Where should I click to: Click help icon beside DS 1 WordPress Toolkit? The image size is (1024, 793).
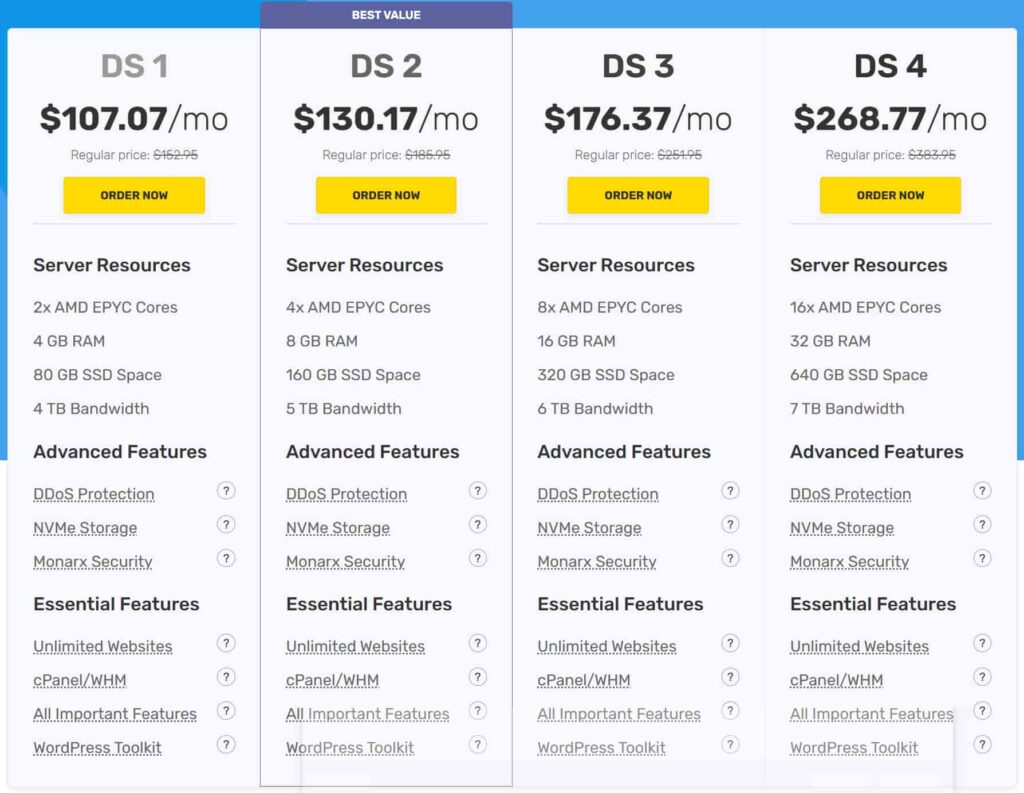tap(226, 745)
